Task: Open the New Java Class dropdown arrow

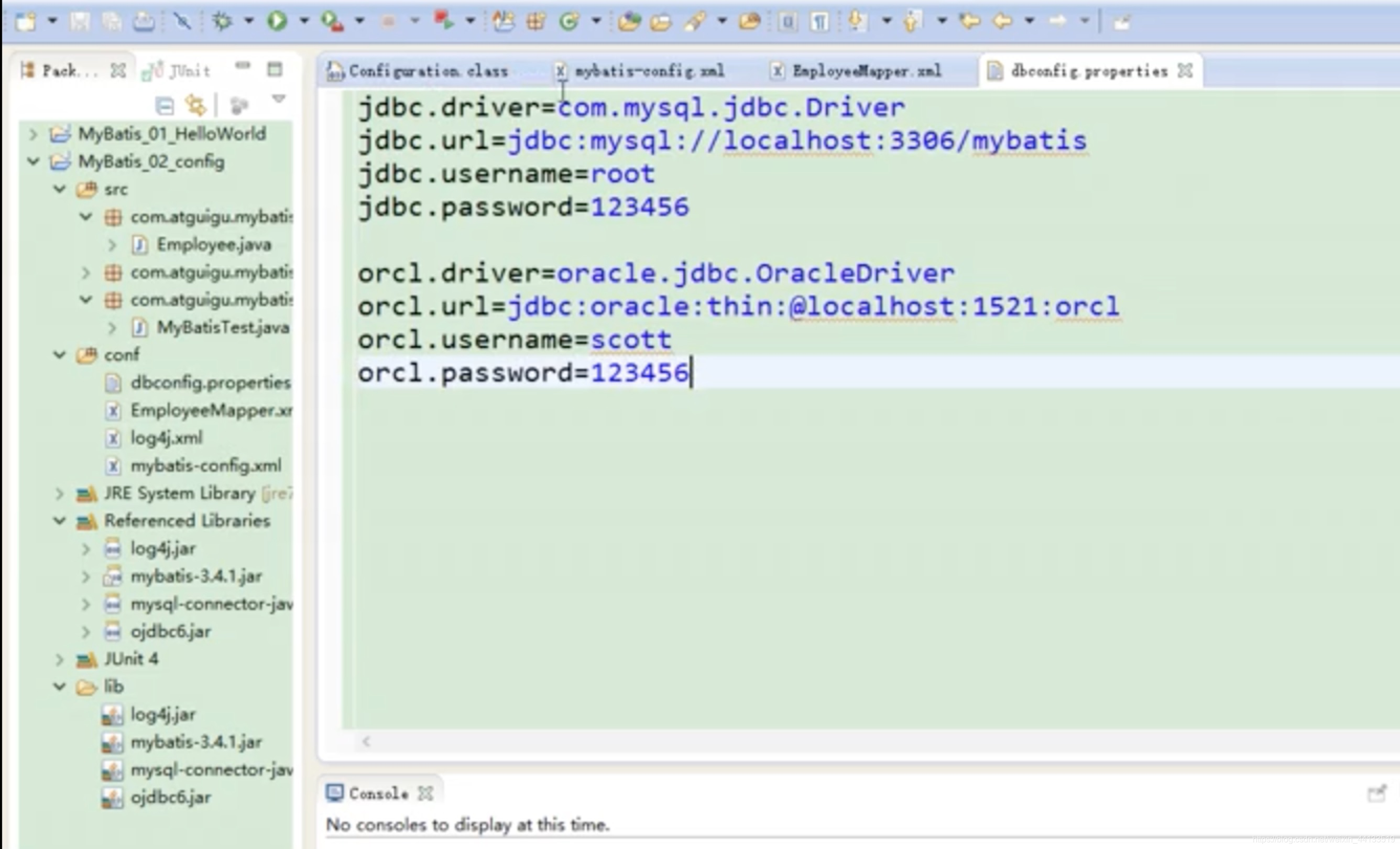Action: [x=596, y=21]
